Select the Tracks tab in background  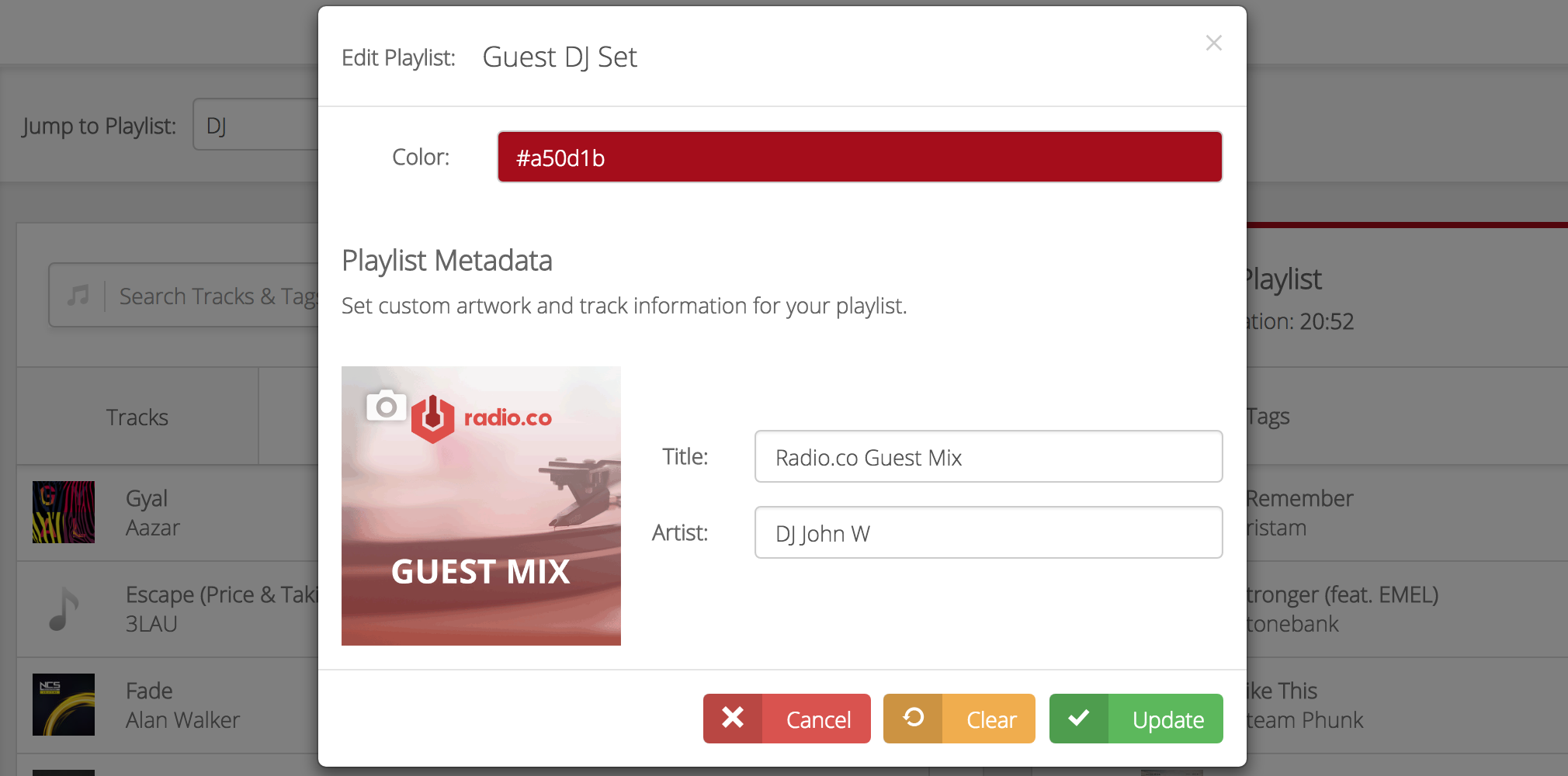137,417
